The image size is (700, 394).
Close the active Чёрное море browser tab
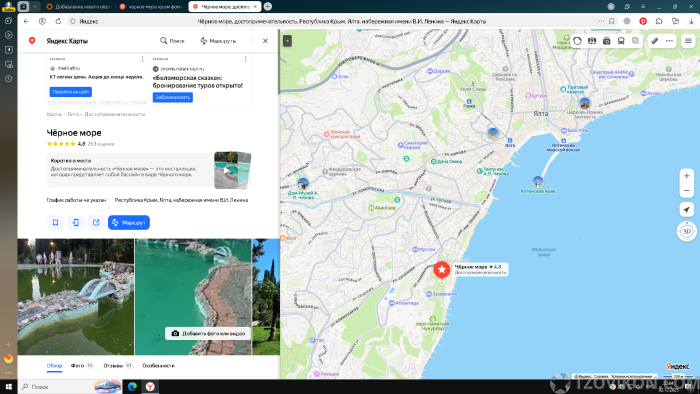click(255, 7)
